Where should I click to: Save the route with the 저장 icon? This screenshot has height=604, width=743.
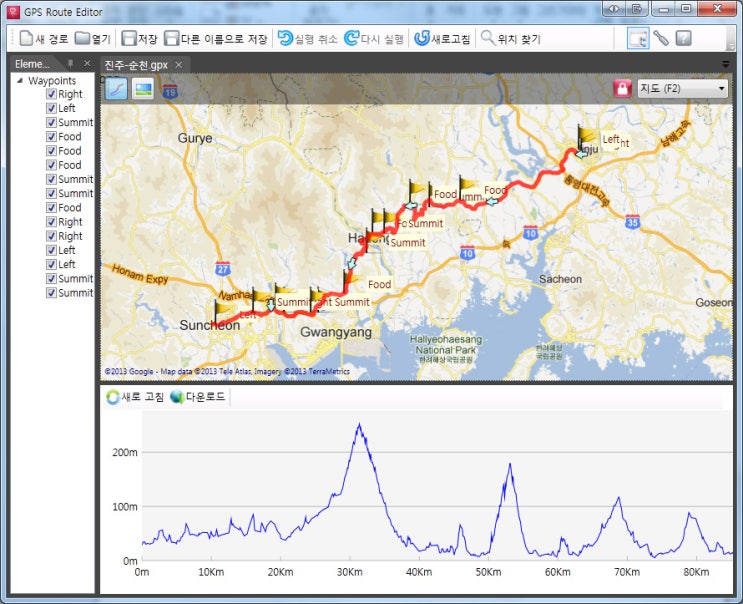pos(128,38)
